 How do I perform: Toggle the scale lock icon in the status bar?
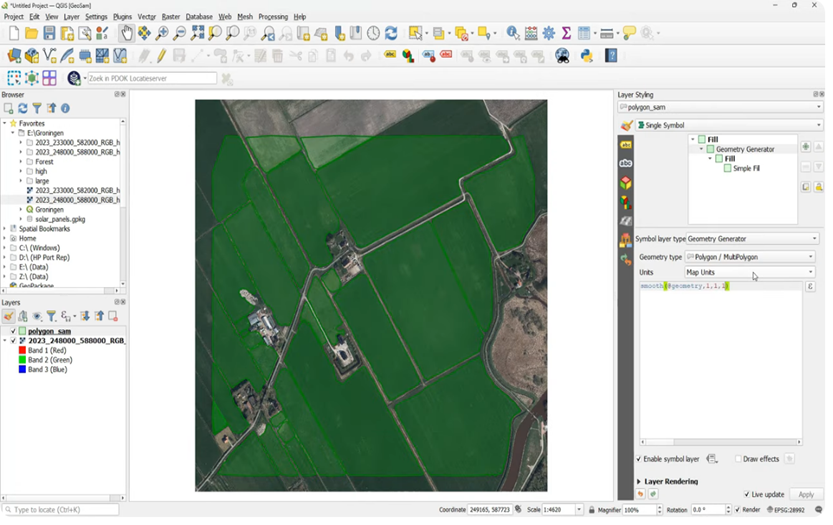coord(591,510)
